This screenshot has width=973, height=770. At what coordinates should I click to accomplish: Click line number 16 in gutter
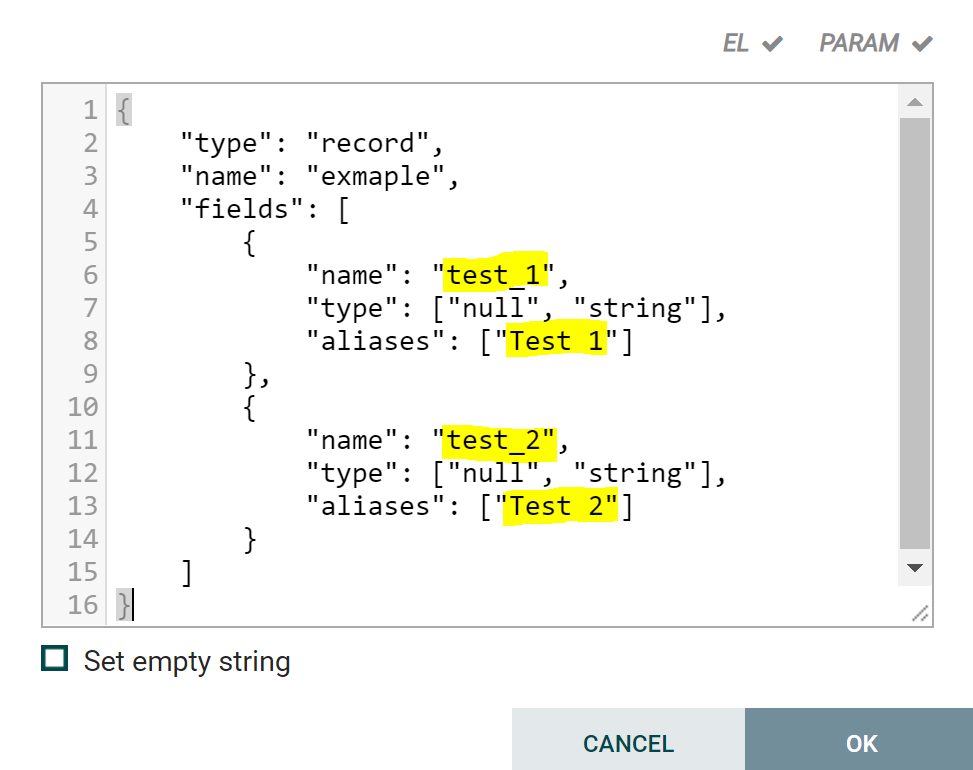click(x=83, y=604)
